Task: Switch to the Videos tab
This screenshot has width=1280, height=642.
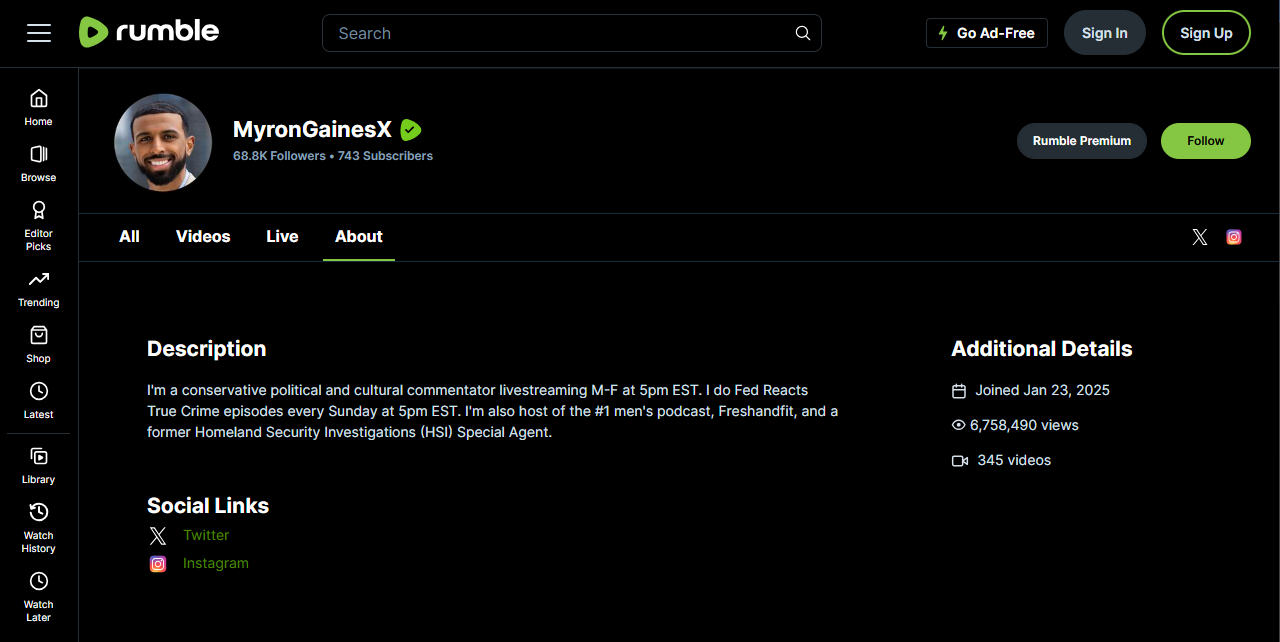Action: tap(203, 237)
